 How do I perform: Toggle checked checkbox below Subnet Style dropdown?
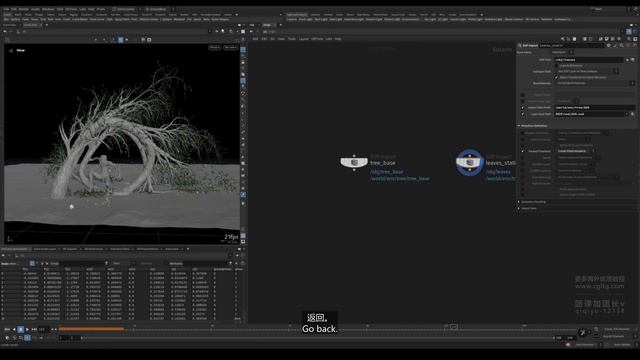(x=556, y=77)
